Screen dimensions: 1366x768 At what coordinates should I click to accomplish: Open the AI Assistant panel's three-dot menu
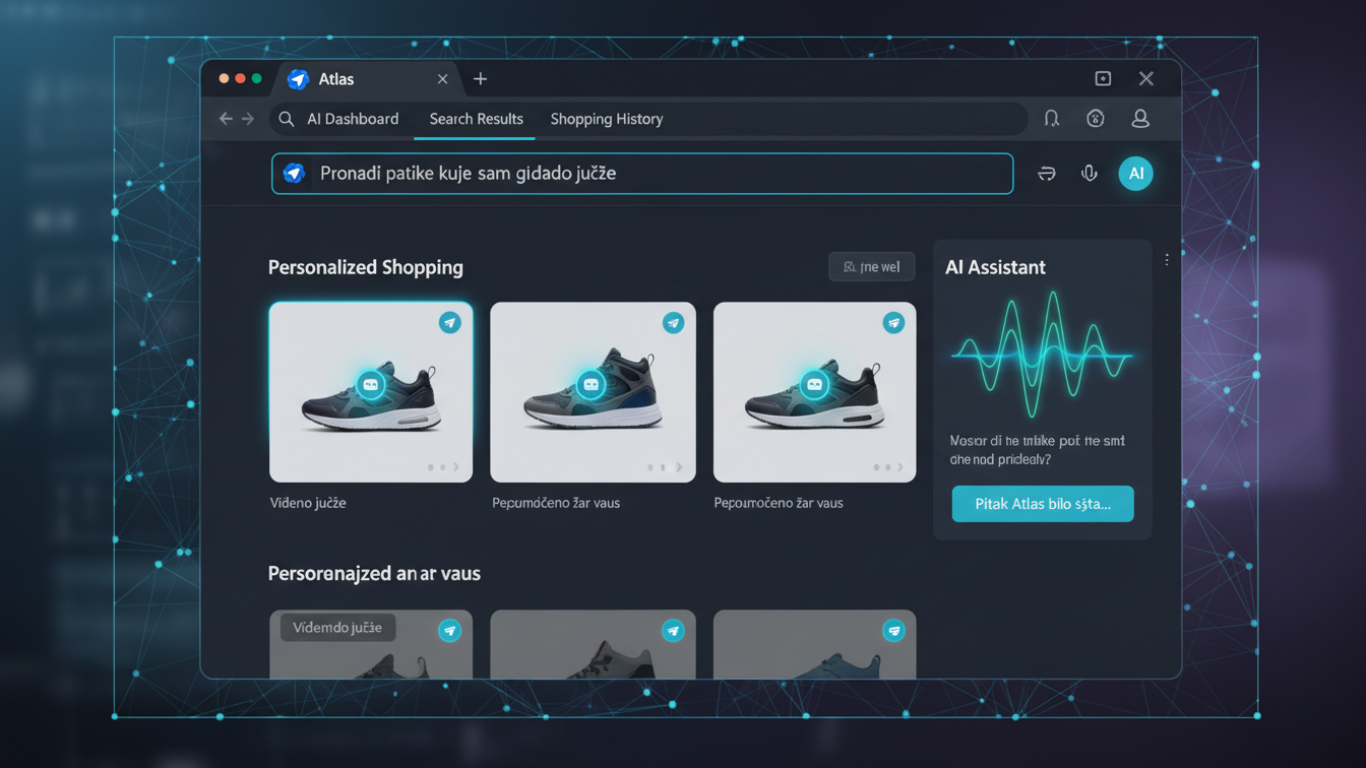click(x=1166, y=260)
